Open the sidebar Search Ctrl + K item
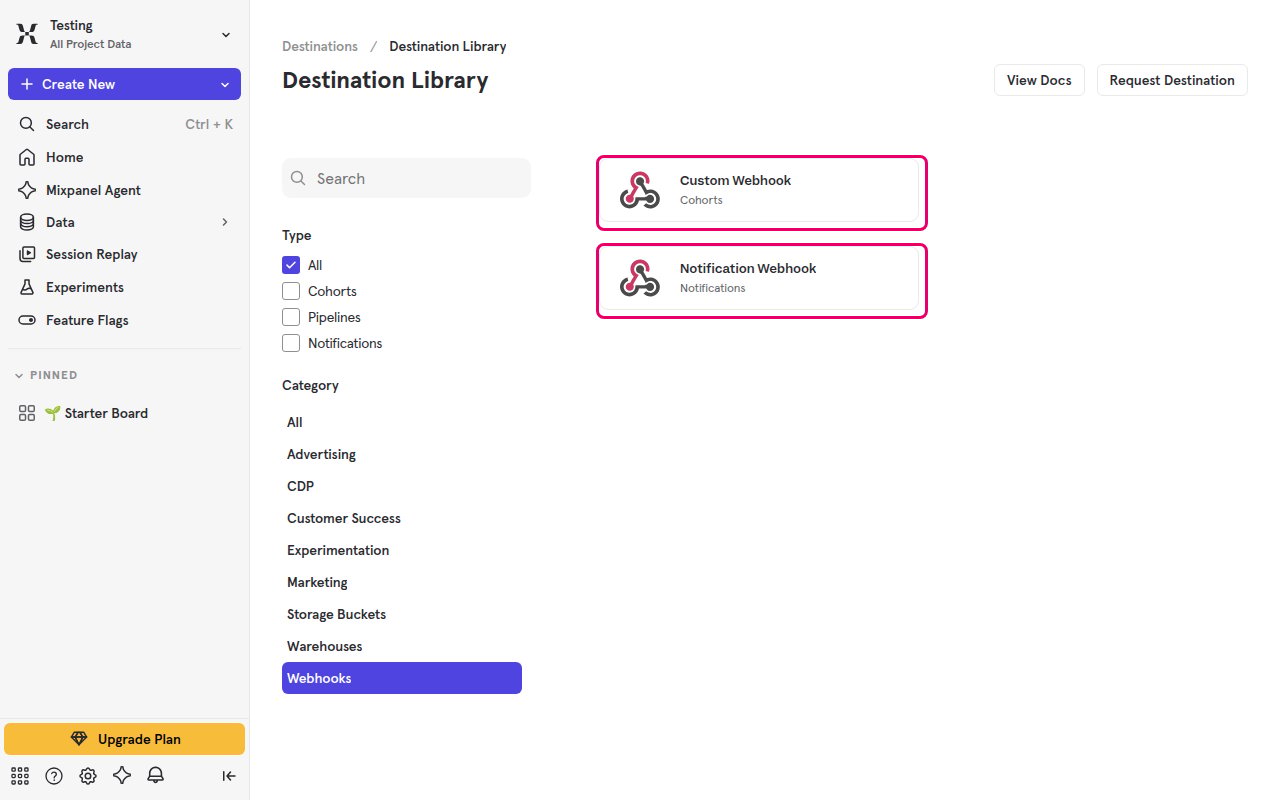 click(124, 124)
